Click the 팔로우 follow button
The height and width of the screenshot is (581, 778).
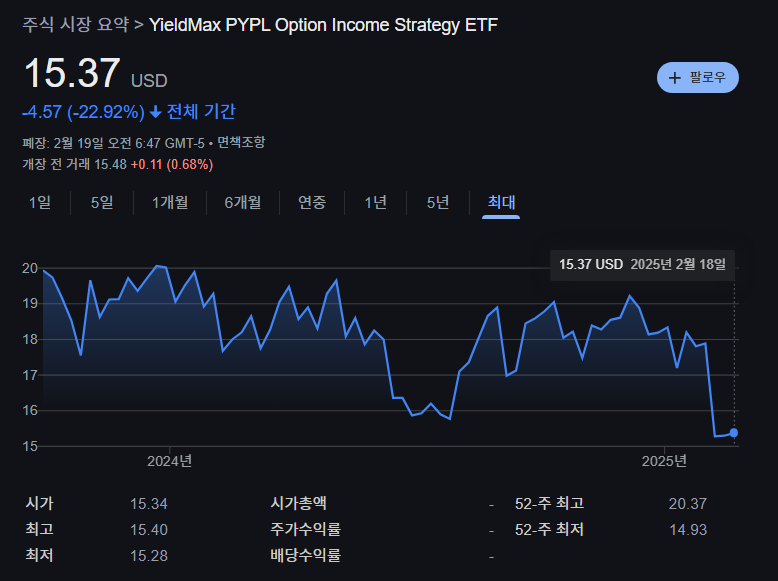[x=697, y=77]
